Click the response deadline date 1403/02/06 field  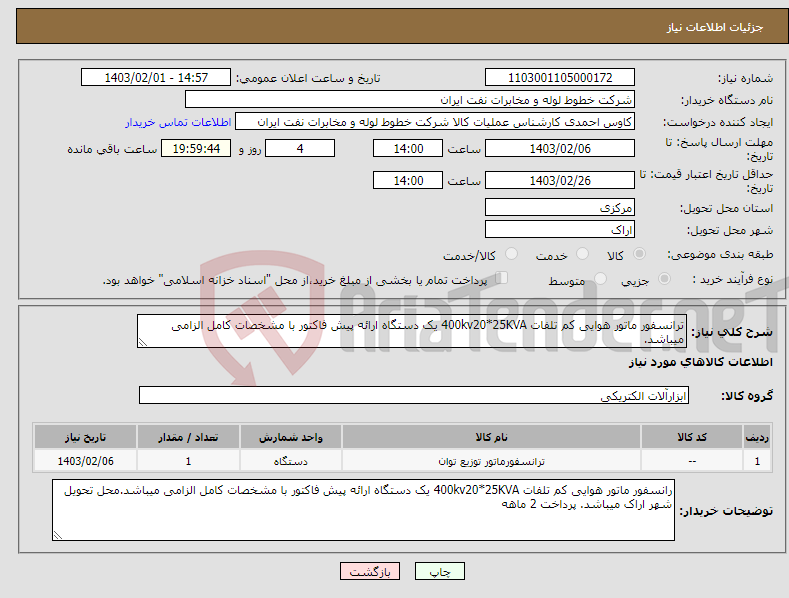pyautogui.click(x=560, y=148)
